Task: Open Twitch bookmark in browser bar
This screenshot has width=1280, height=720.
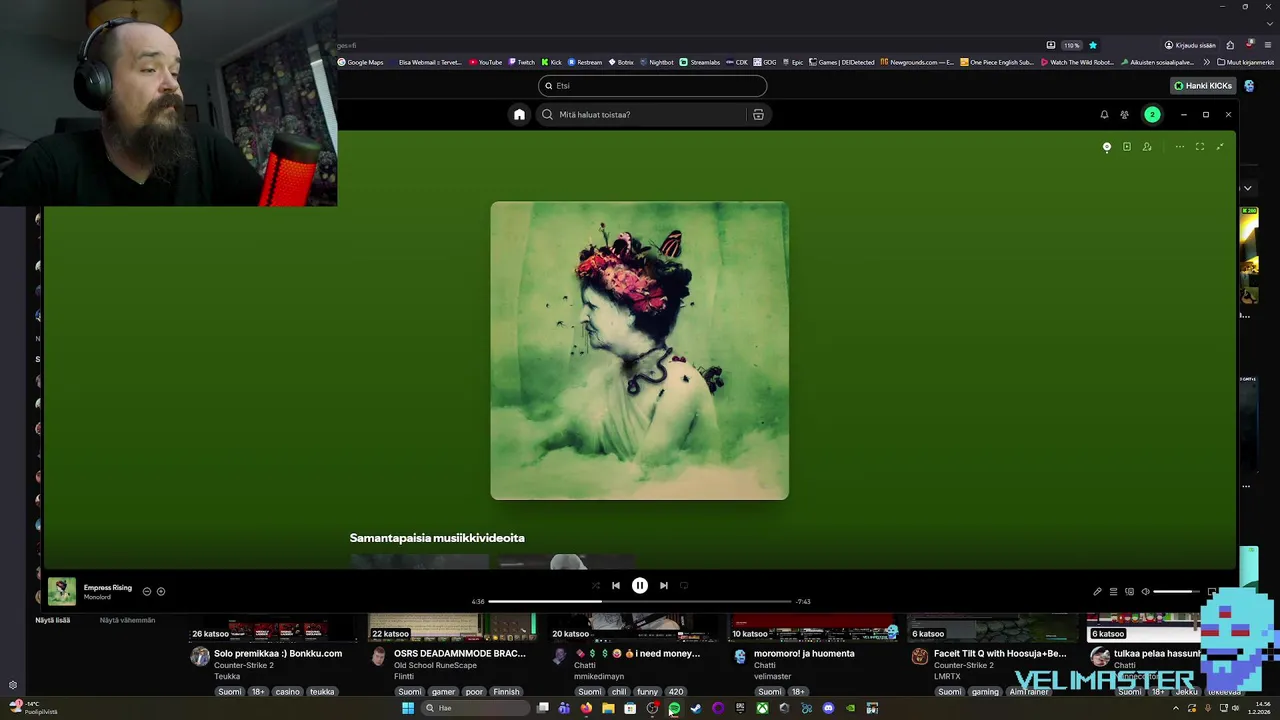Action: click(x=522, y=62)
